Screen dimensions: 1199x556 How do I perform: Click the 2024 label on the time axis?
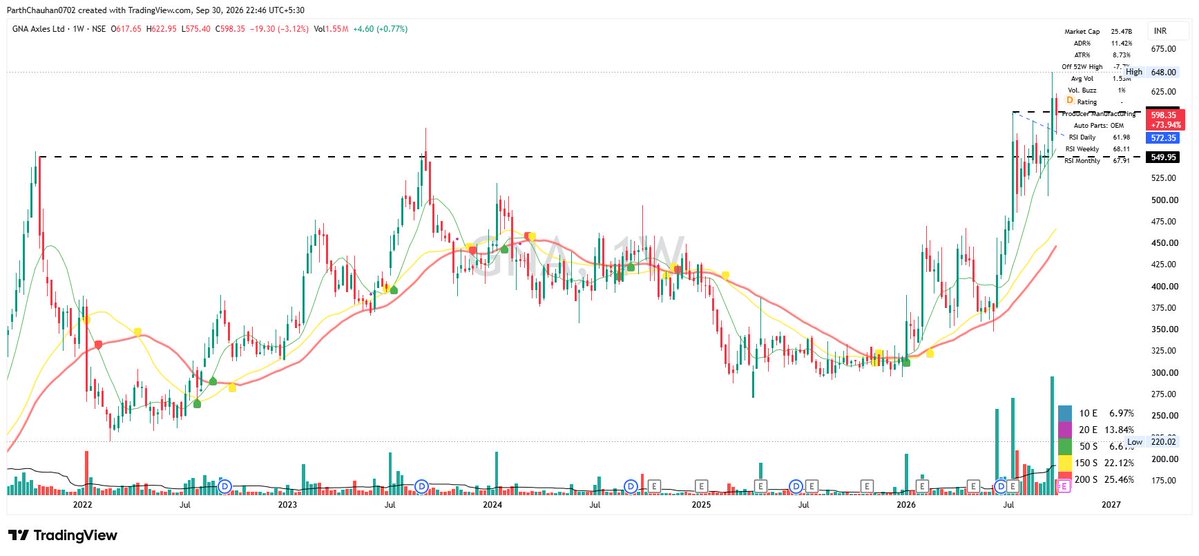[492, 505]
